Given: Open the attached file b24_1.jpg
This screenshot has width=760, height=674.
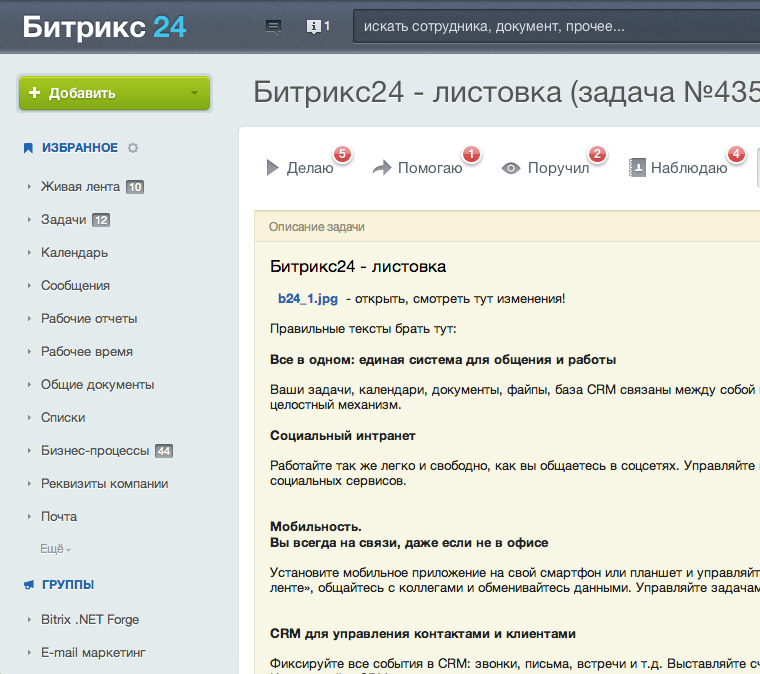Looking at the screenshot, I should coord(308,298).
